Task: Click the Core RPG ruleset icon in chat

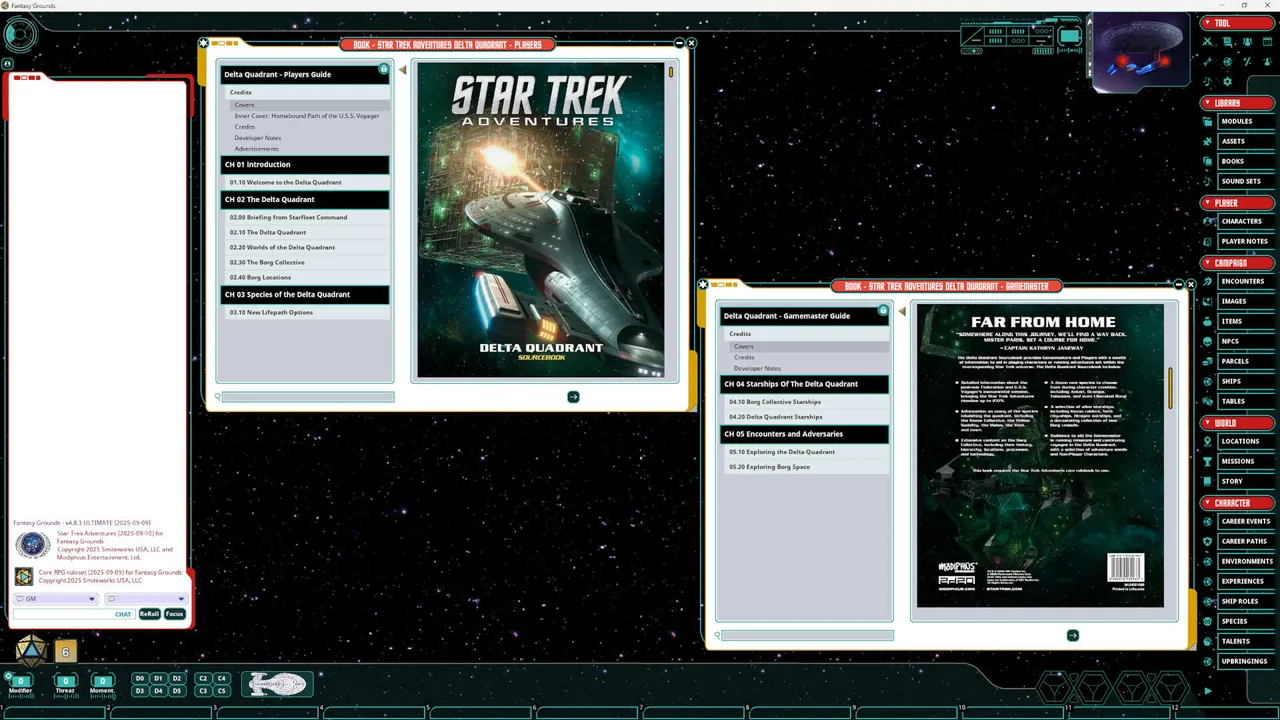Action: click(x=23, y=577)
